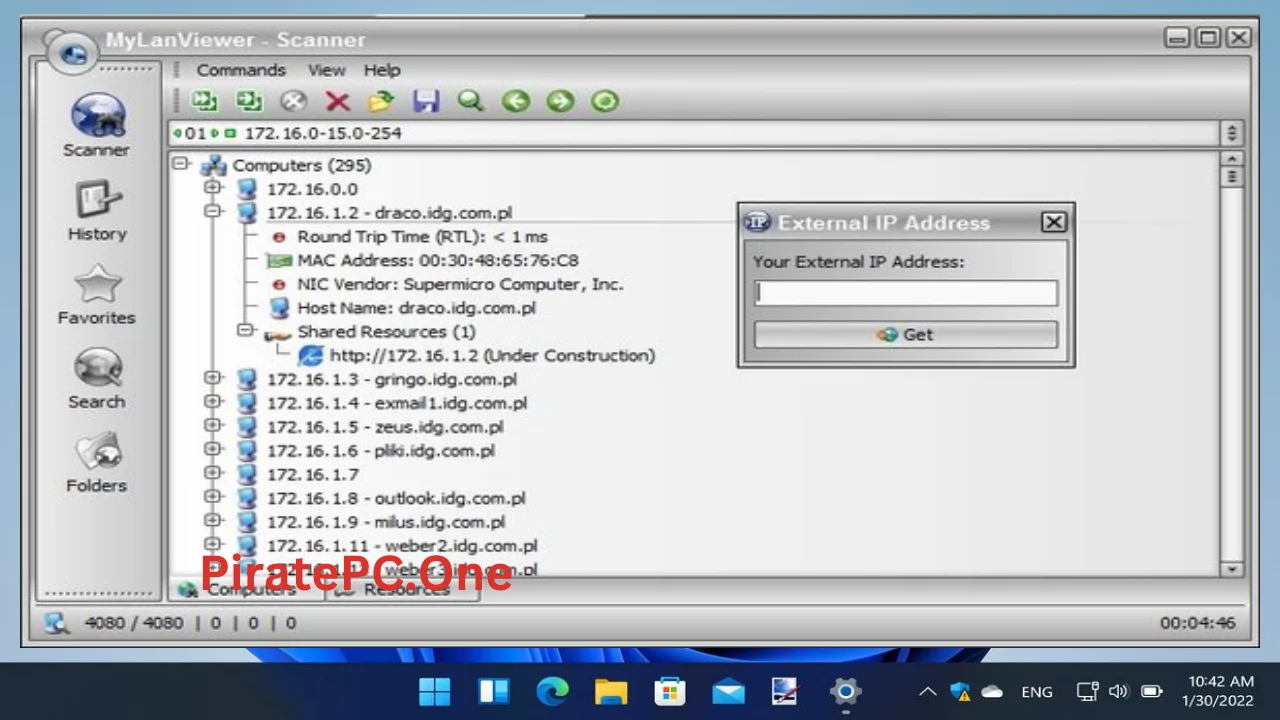This screenshot has height=720, width=1280.
Task: Collapse the Shared Resources (1) node
Action: point(245,329)
